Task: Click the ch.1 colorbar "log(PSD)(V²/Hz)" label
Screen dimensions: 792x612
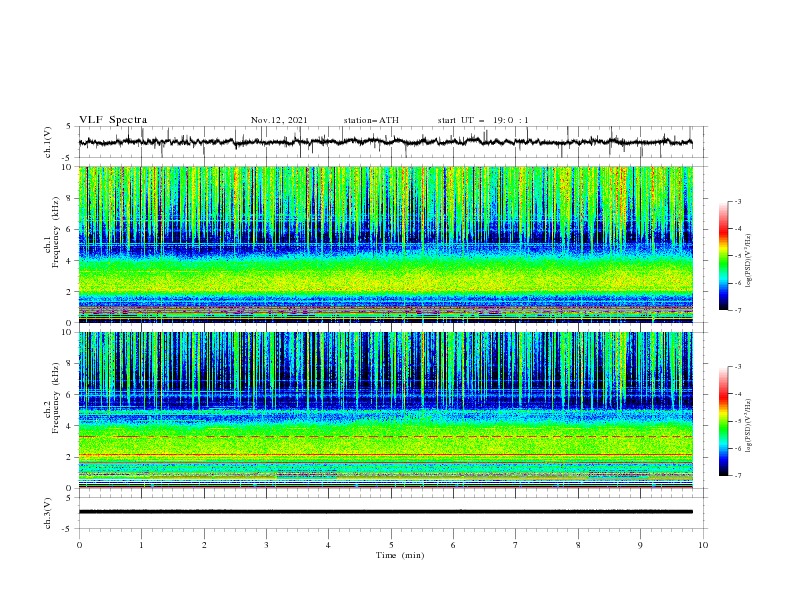Action: (749, 261)
